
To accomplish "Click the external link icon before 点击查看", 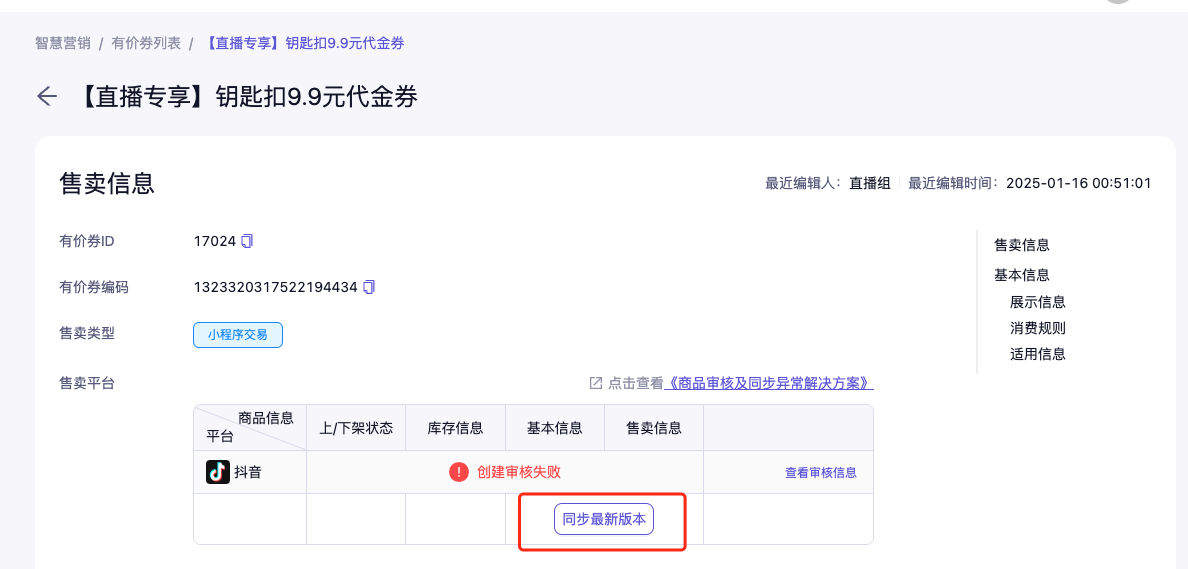I will [x=596, y=383].
